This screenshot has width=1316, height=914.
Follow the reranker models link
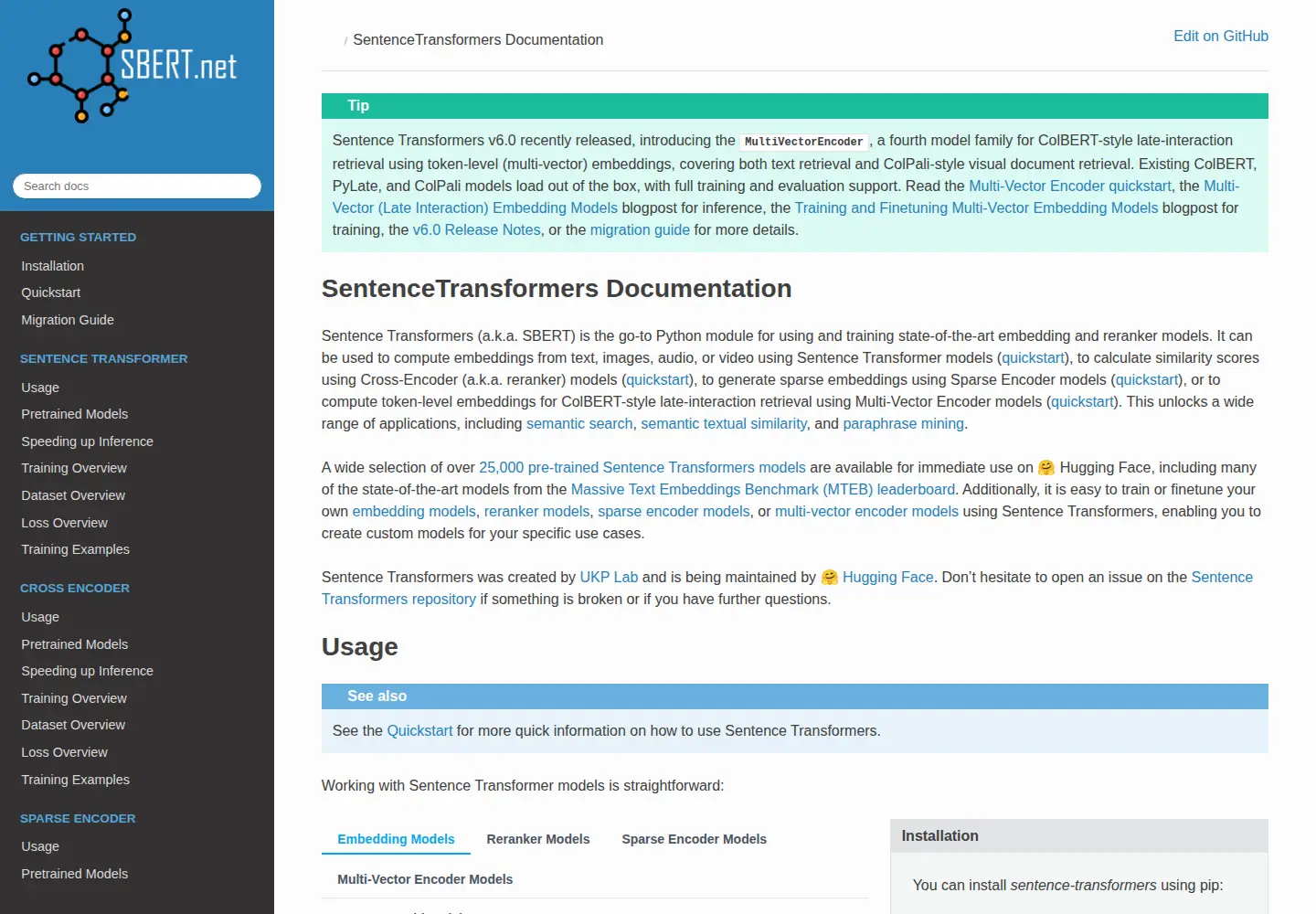(536, 511)
